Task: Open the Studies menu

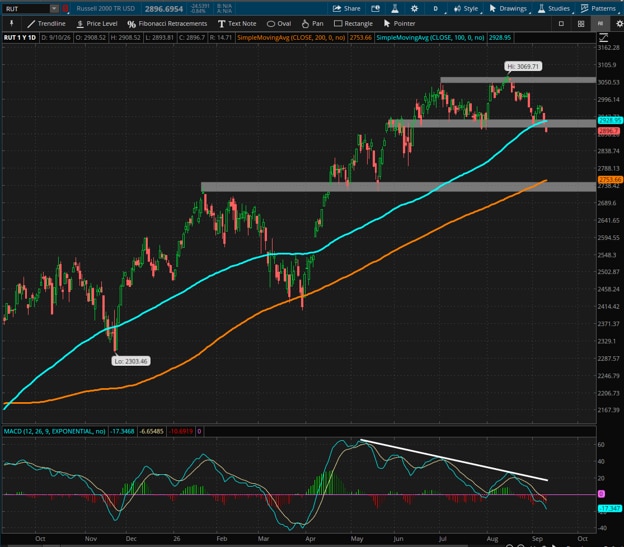Action: pyautogui.click(x=554, y=8)
